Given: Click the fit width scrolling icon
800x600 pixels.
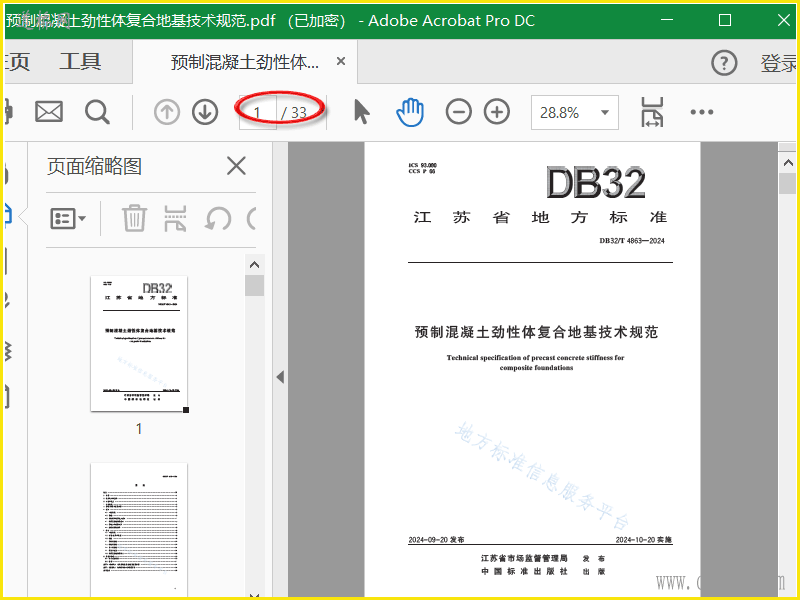Looking at the screenshot, I should (652, 112).
